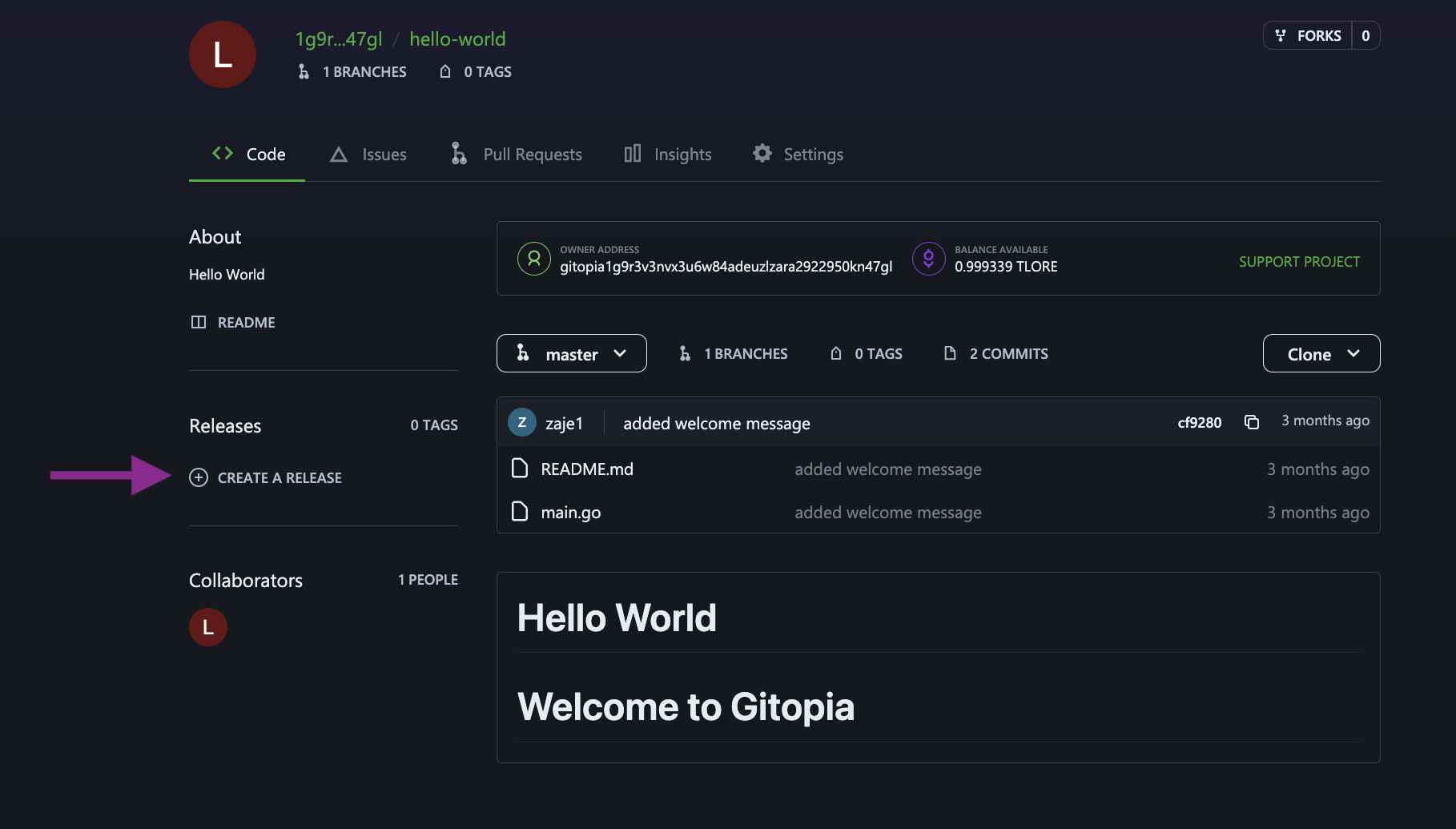Click the Releases heading
The image size is (1456, 829).
pos(225,425)
